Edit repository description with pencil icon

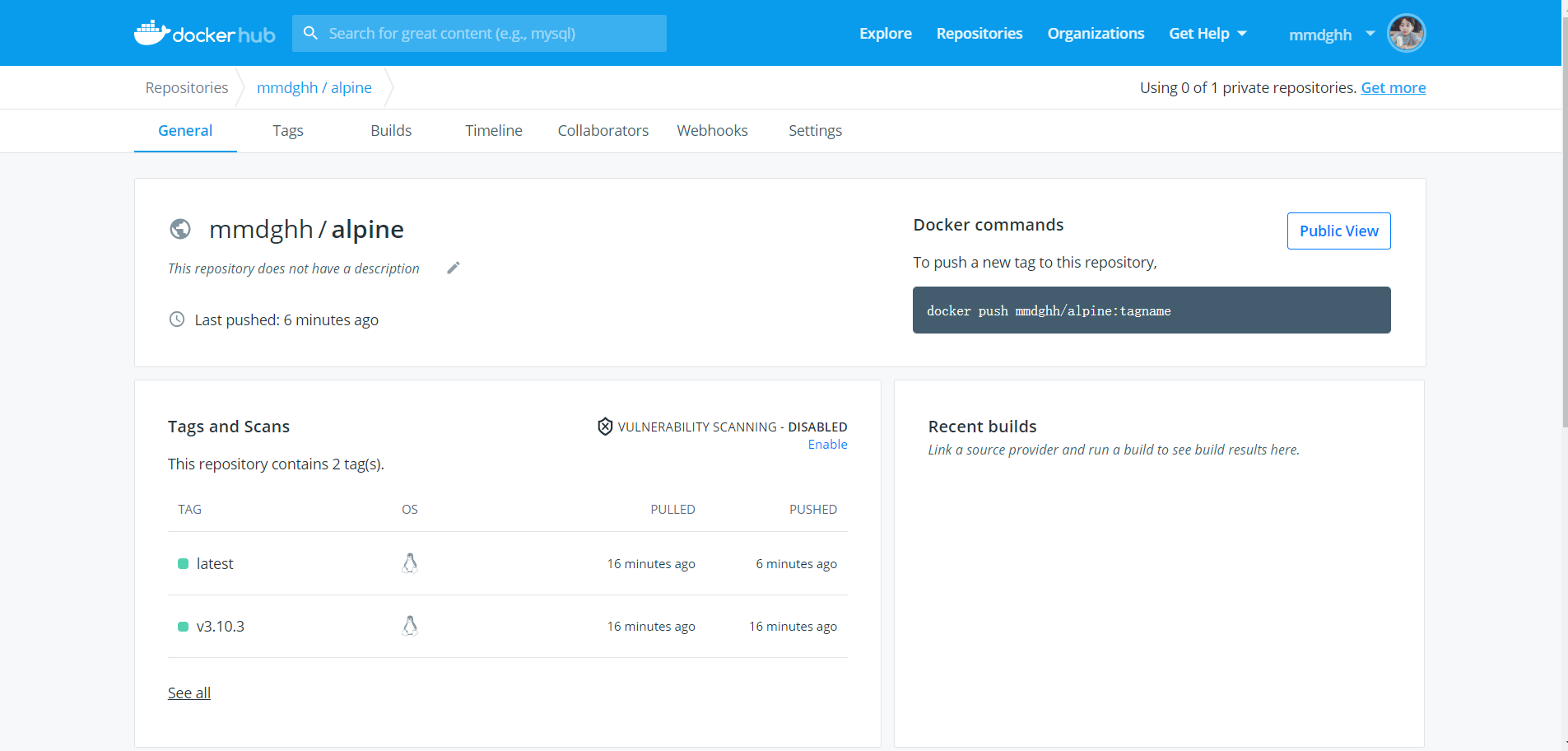tap(453, 268)
